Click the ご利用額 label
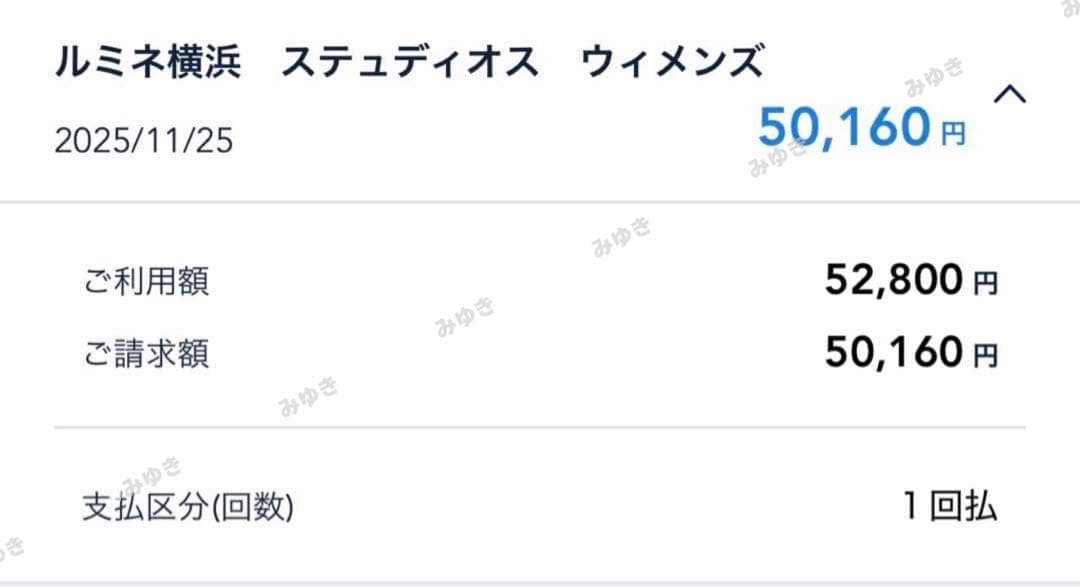1080x587 pixels. point(146,282)
